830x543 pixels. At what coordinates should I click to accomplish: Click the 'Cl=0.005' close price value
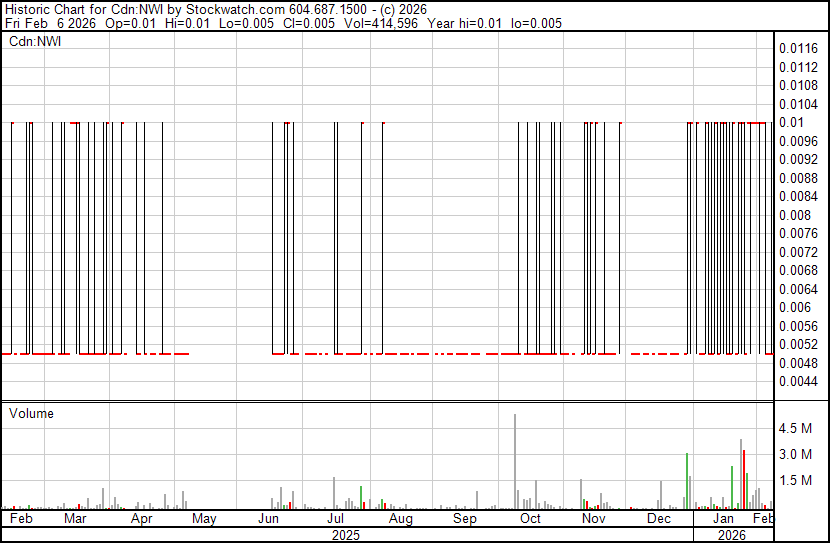click(309, 23)
